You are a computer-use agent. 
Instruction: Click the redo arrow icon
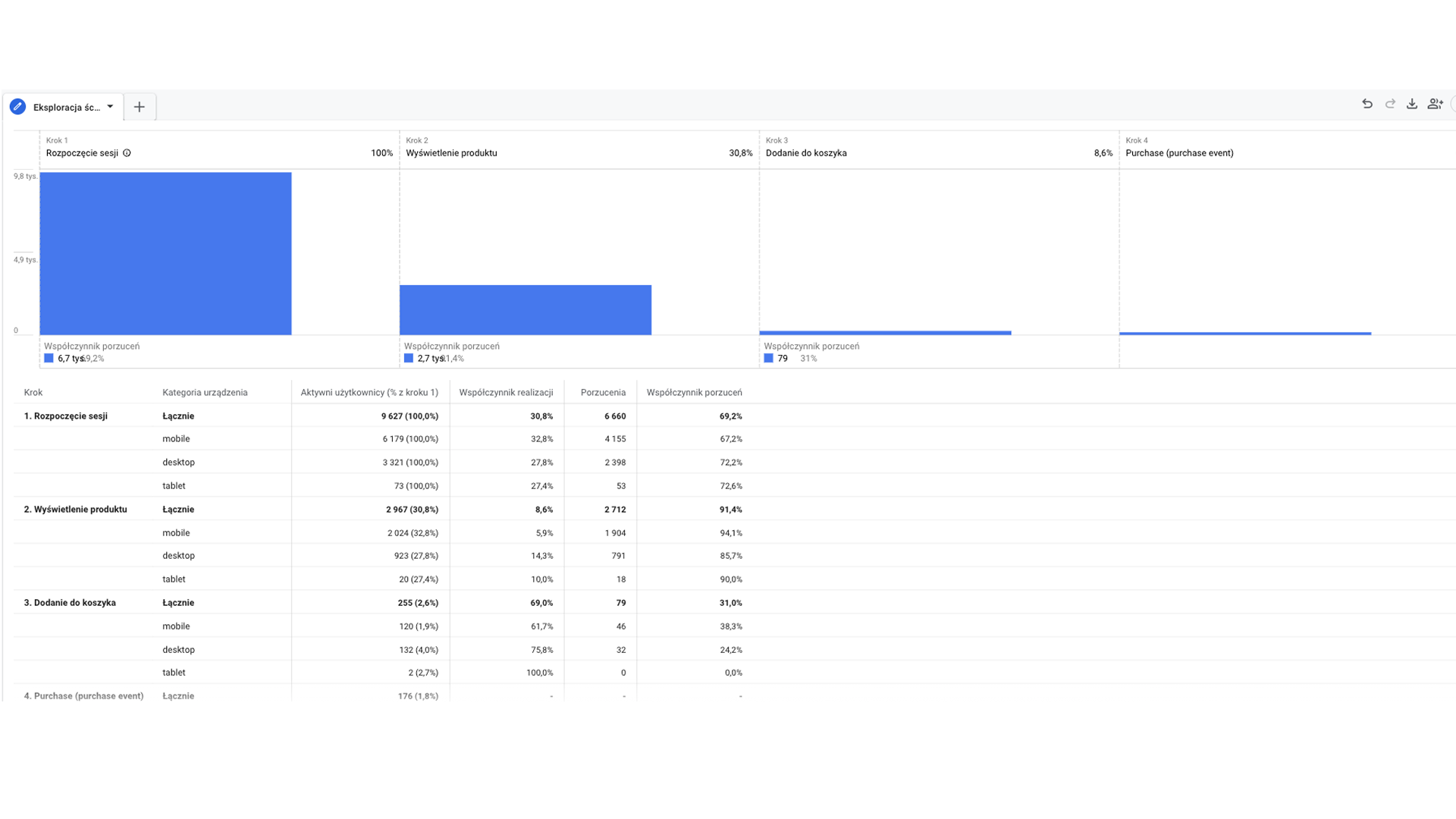click(x=1390, y=105)
